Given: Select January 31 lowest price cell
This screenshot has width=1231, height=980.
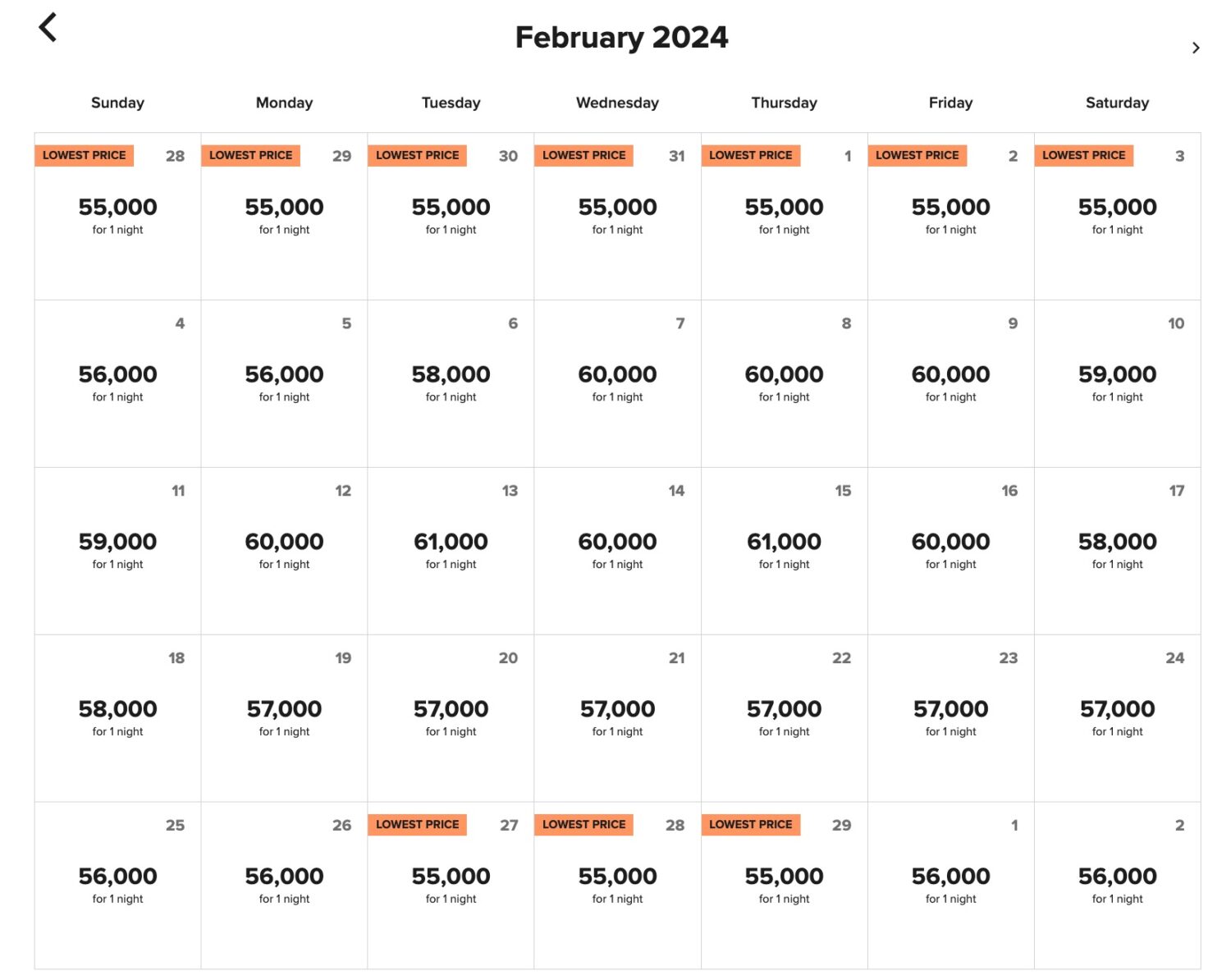Looking at the screenshot, I should 617,216.
